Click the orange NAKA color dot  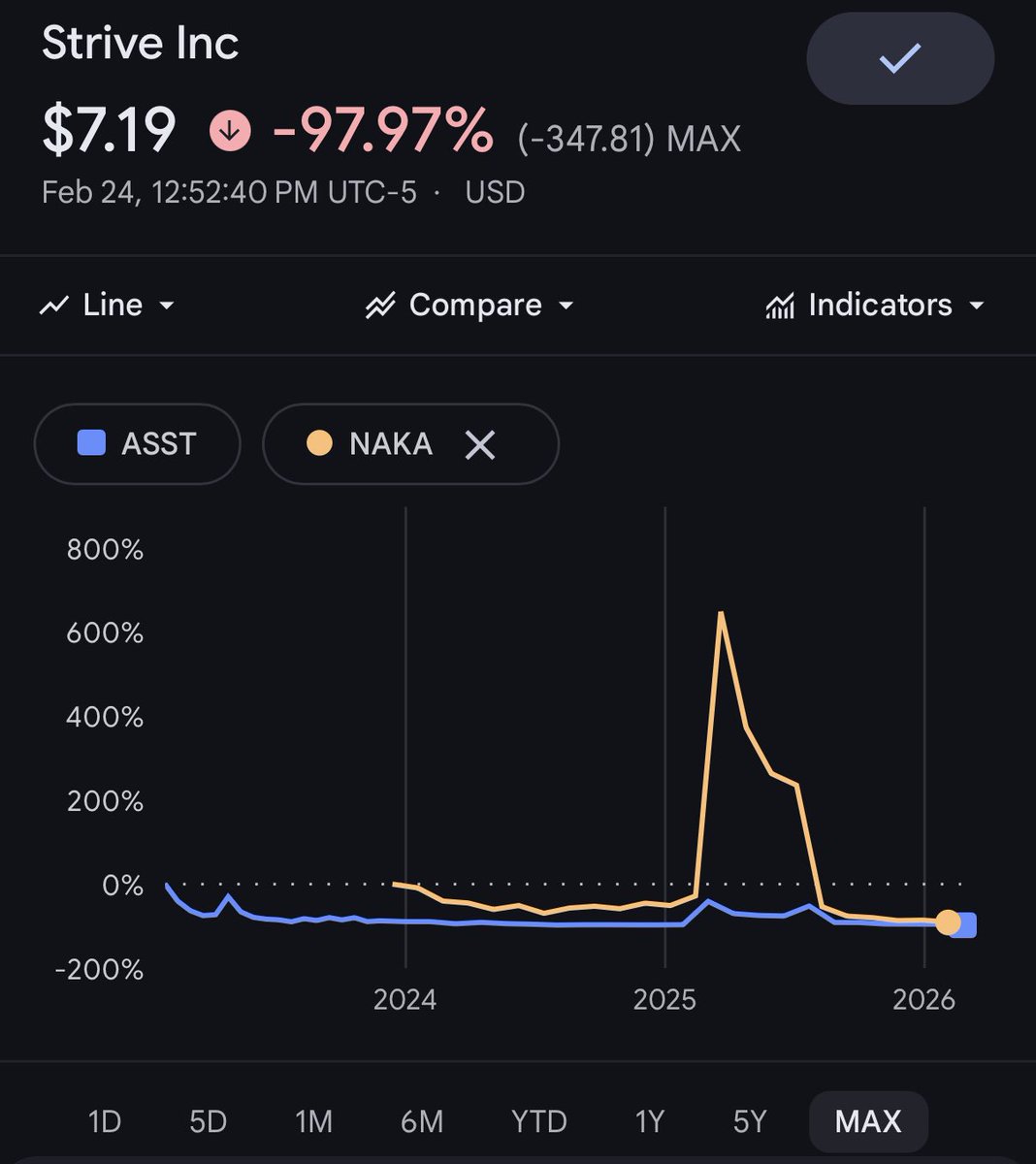pos(318,443)
